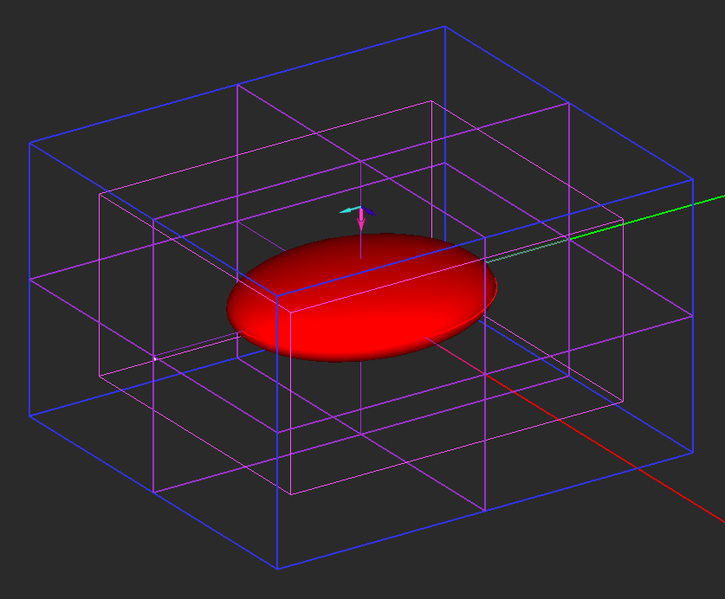Screen dimensions: 725x599
Task: Grab the dark blue gizmo arrow
Action: (x=369, y=211)
